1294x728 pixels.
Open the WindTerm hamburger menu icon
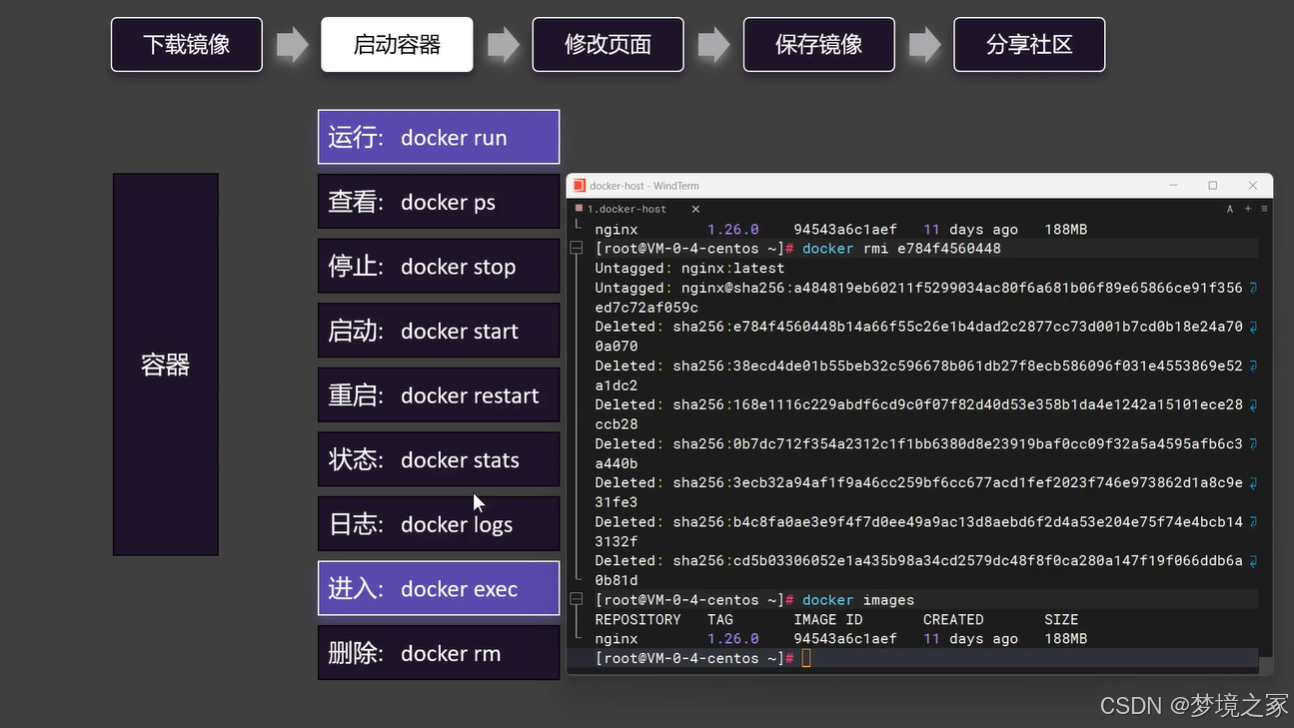click(x=1264, y=209)
